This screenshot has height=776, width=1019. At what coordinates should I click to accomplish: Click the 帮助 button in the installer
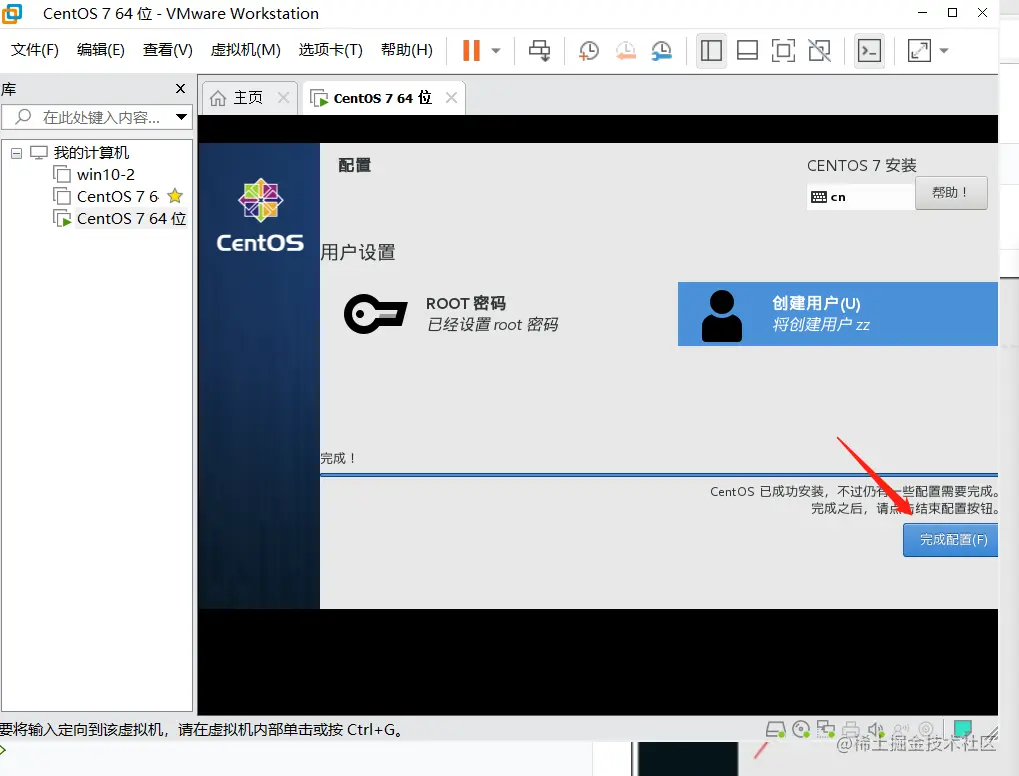click(x=950, y=192)
